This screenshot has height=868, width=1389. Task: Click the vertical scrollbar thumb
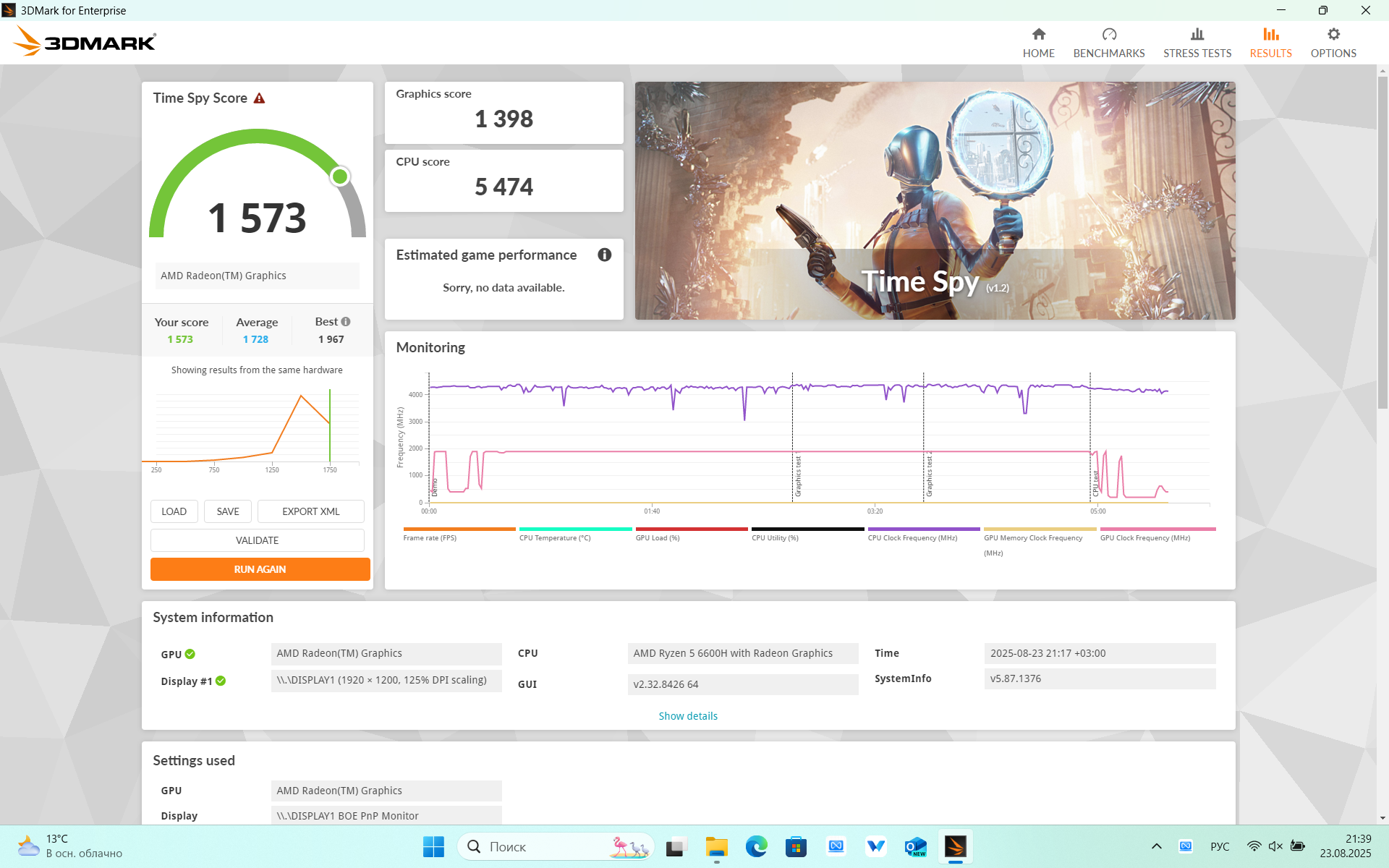pos(1382,239)
